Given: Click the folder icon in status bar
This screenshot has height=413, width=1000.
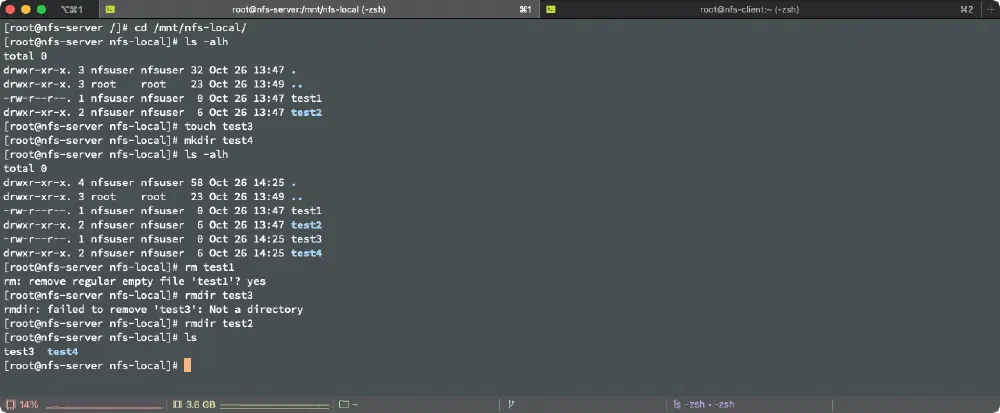Looking at the screenshot, I should coord(344,404).
